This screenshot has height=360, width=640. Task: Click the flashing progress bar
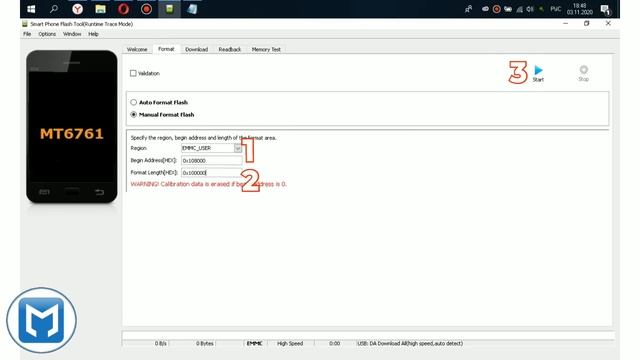(x=368, y=336)
